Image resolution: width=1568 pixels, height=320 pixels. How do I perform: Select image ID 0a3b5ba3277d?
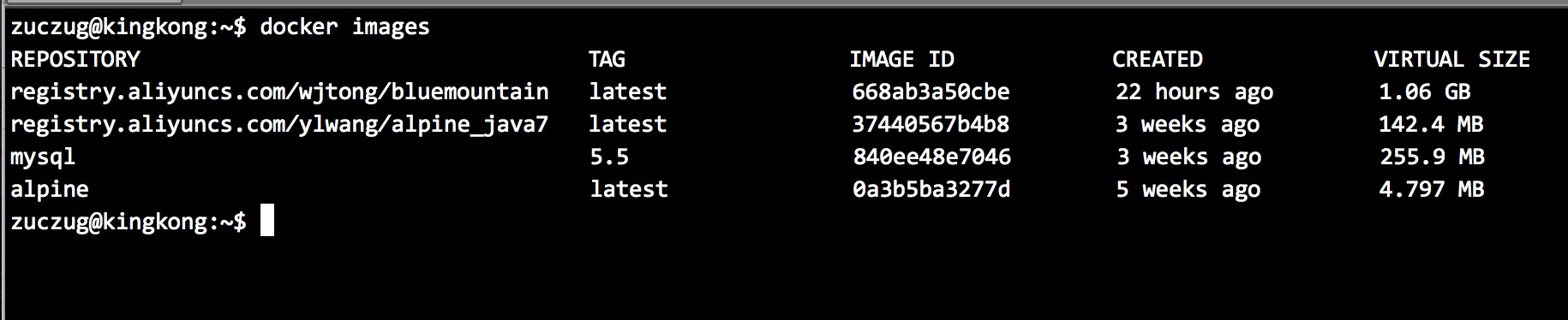click(x=931, y=190)
